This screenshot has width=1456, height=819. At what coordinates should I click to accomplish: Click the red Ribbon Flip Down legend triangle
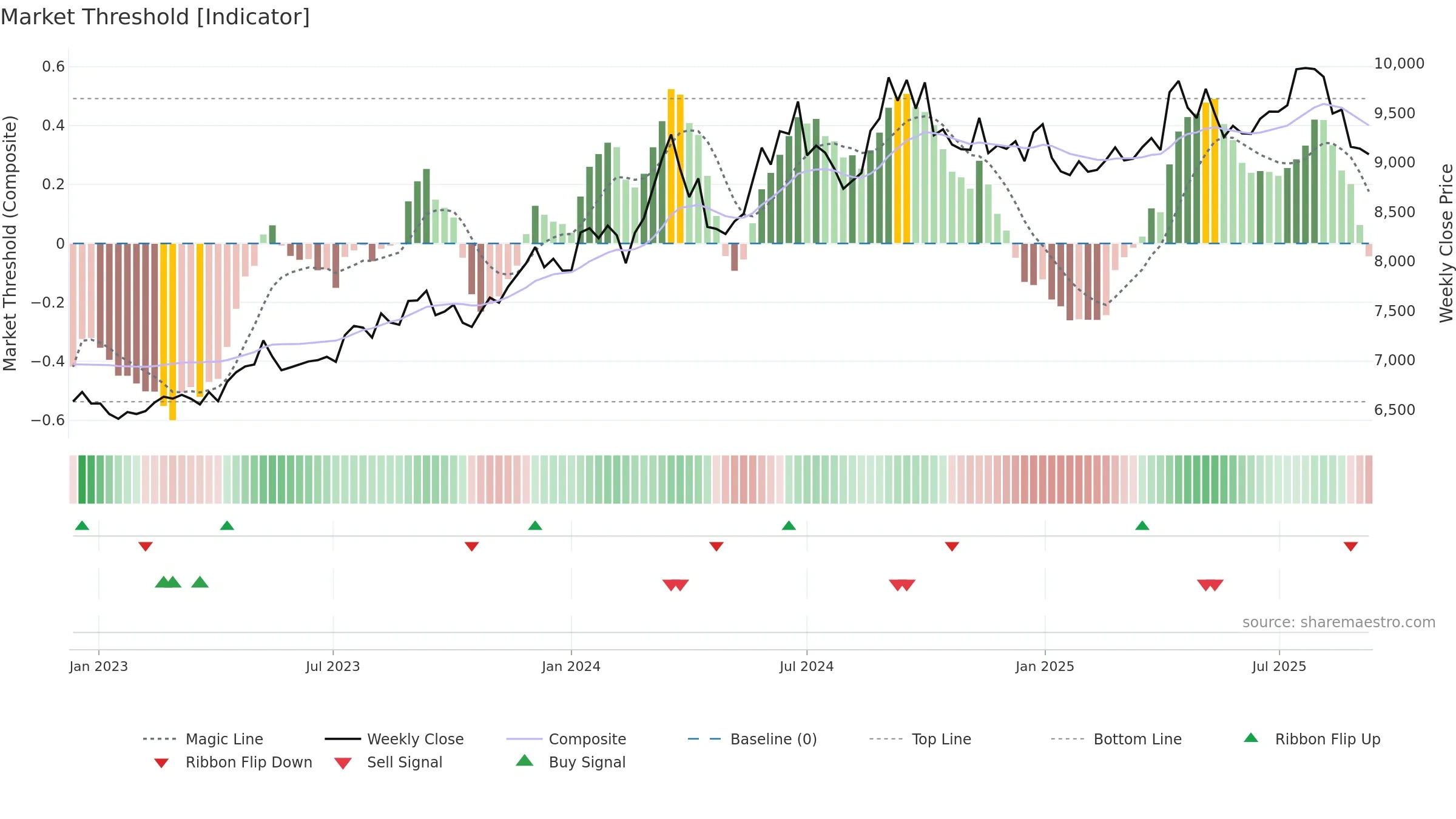pos(161,763)
